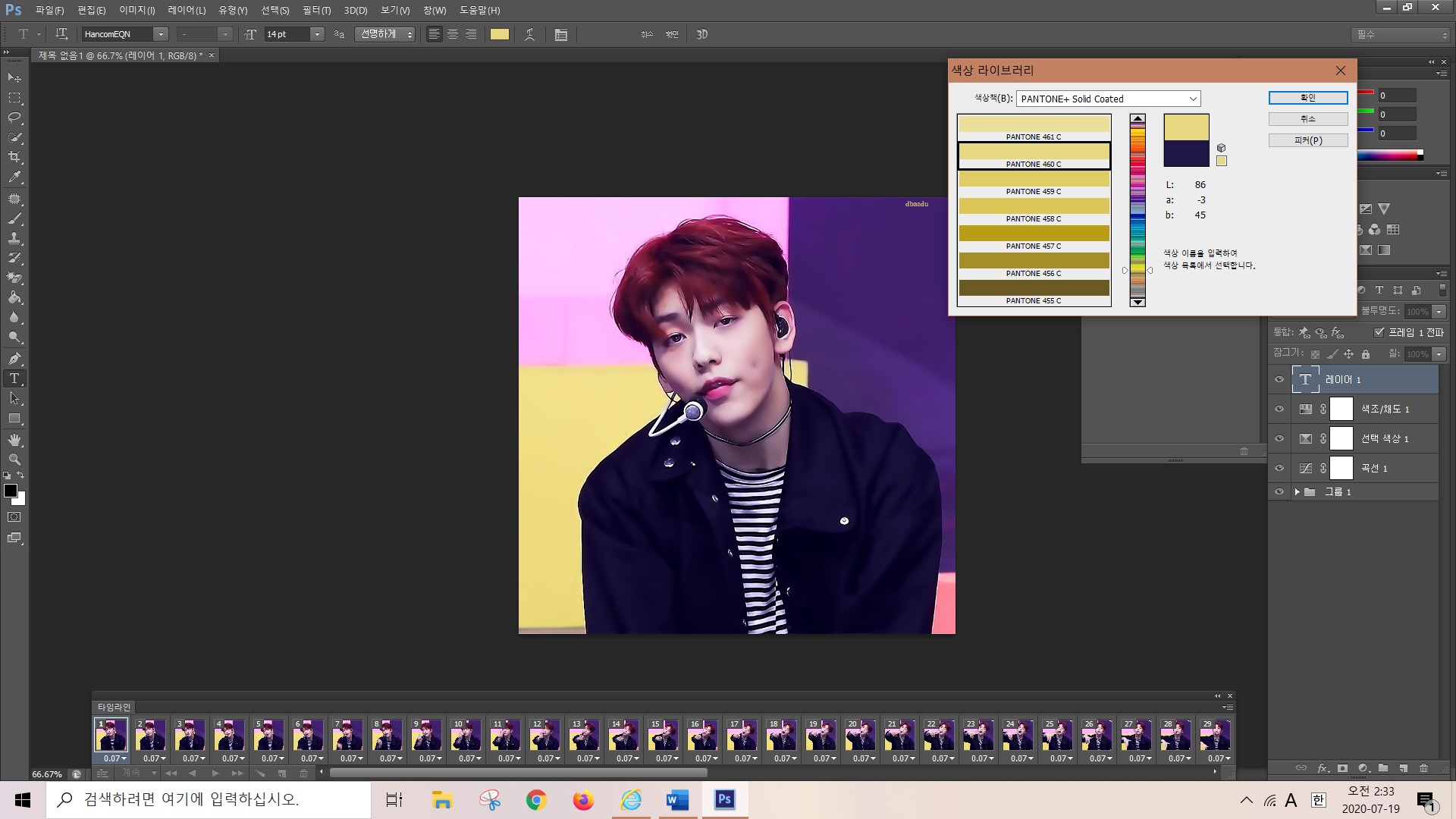Select the Zoom tool in toolbar
This screenshot has width=1456, height=819.
click(14, 460)
